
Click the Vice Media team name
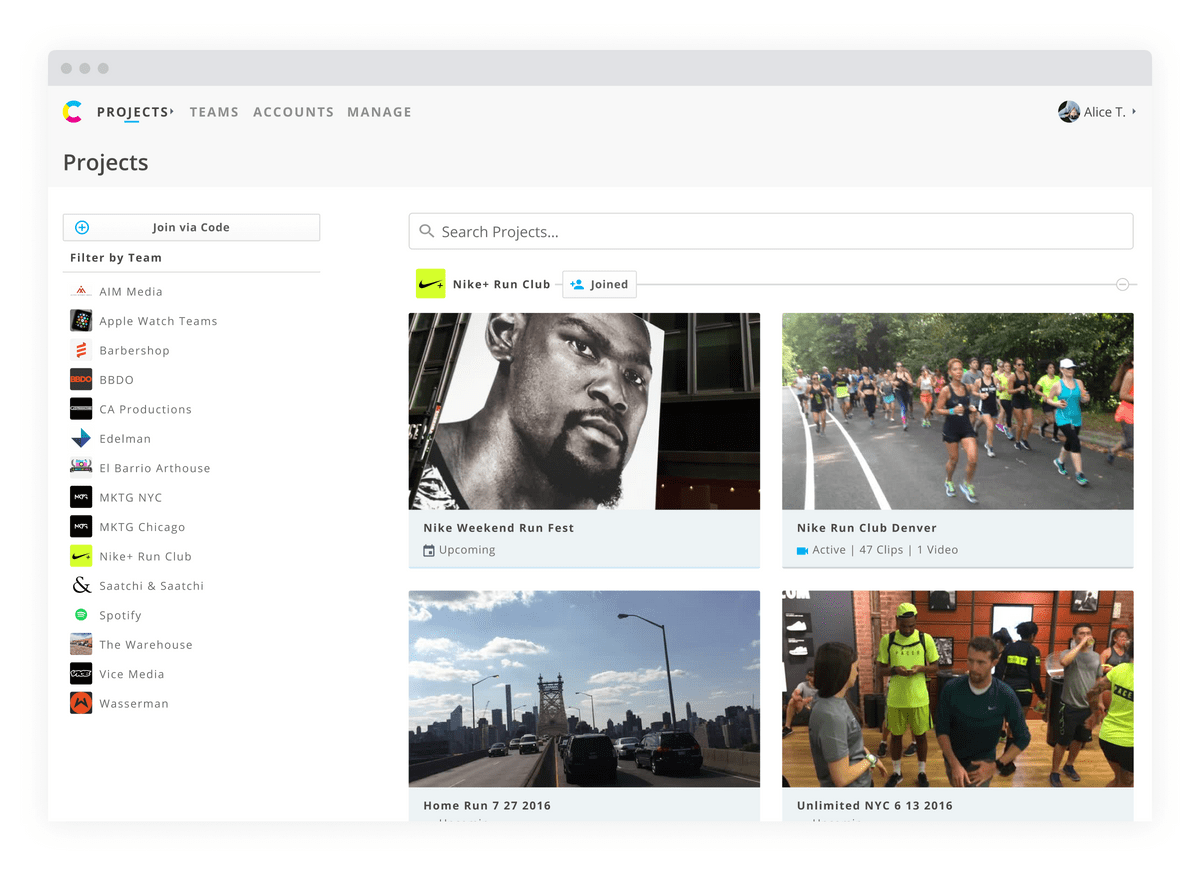(x=132, y=675)
